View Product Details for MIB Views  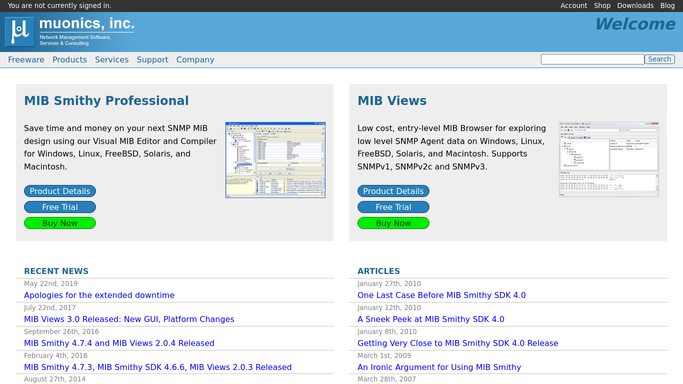tap(393, 191)
